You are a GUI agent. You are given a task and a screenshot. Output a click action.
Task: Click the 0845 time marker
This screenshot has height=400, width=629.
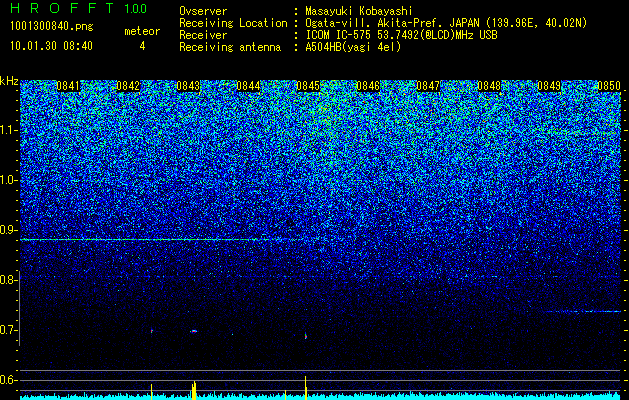pyautogui.click(x=308, y=86)
